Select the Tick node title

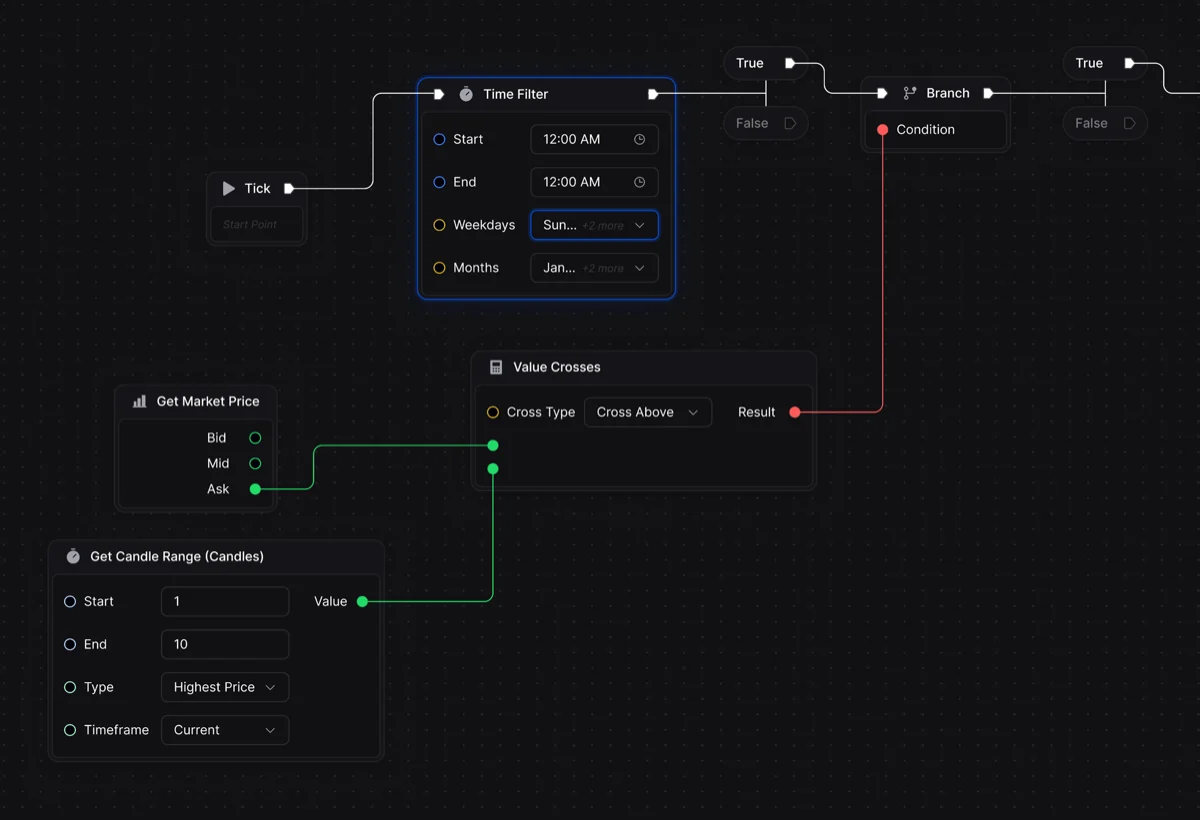(258, 188)
